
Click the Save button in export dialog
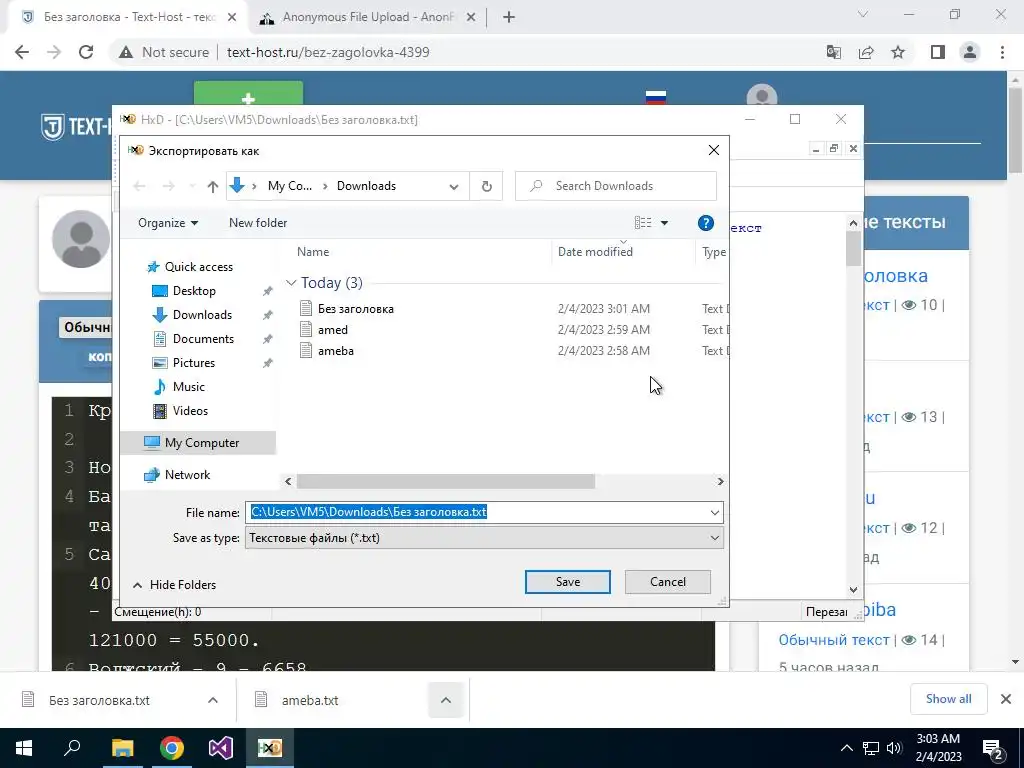(568, 582)
